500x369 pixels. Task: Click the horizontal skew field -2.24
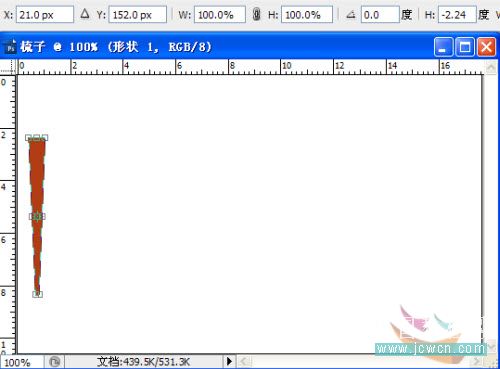(457, 15)
